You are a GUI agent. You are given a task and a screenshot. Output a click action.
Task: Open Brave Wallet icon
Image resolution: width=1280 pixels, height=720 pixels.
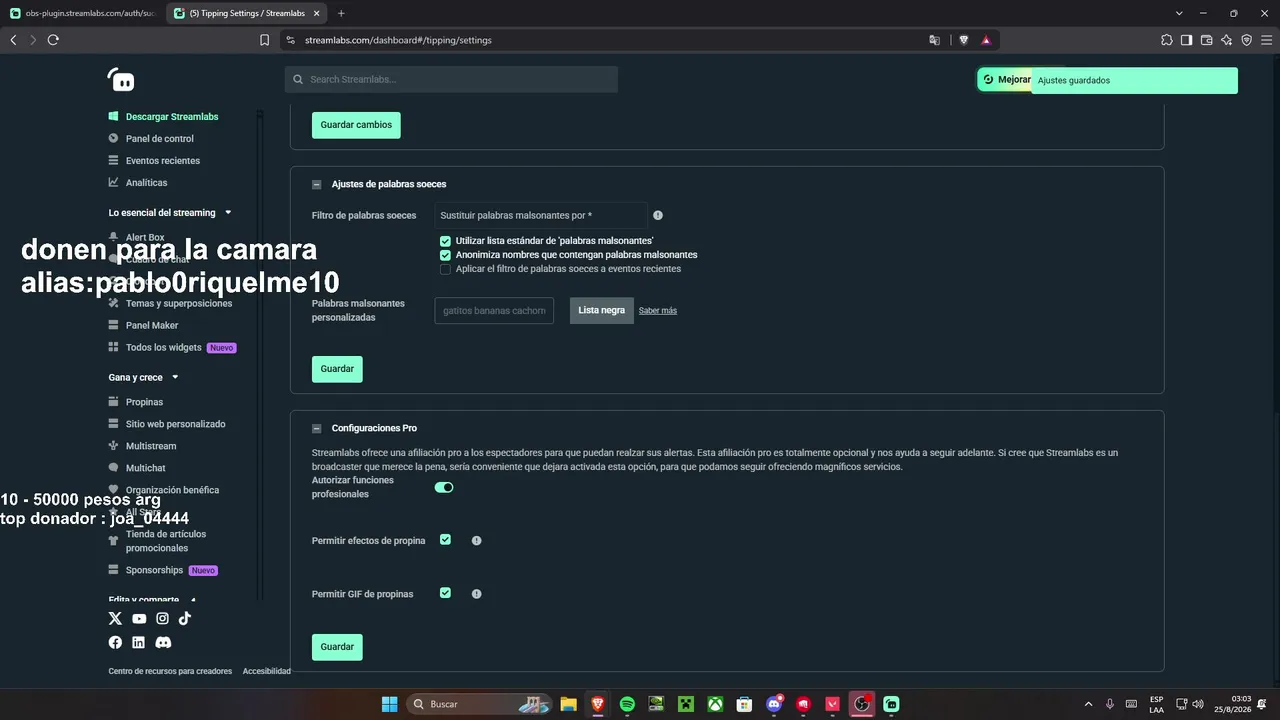point(1207,40)
